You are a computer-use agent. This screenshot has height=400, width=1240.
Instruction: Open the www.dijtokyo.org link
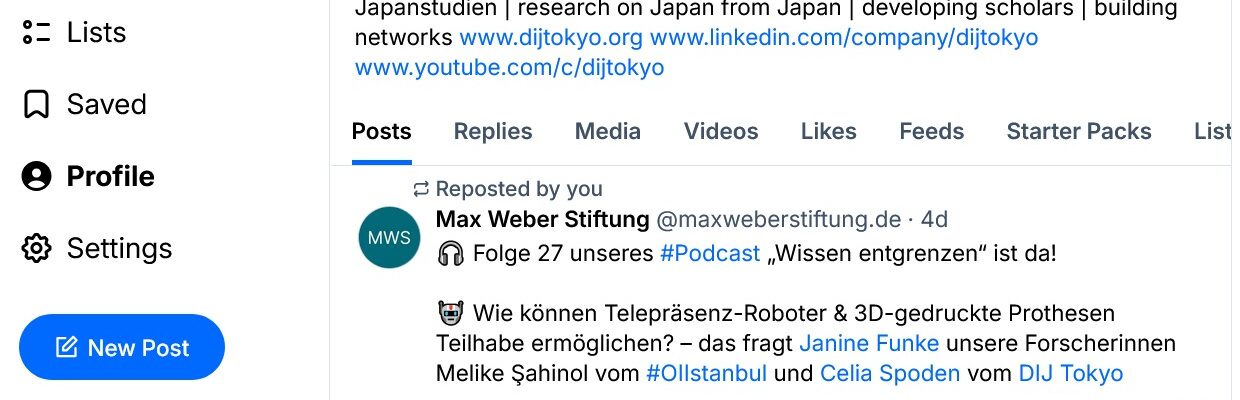point(551,38)
